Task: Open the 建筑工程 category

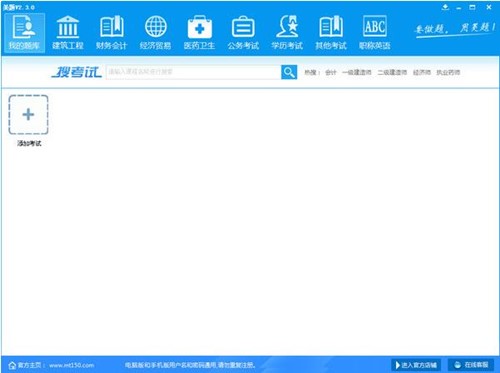Action: pos(68,33)
